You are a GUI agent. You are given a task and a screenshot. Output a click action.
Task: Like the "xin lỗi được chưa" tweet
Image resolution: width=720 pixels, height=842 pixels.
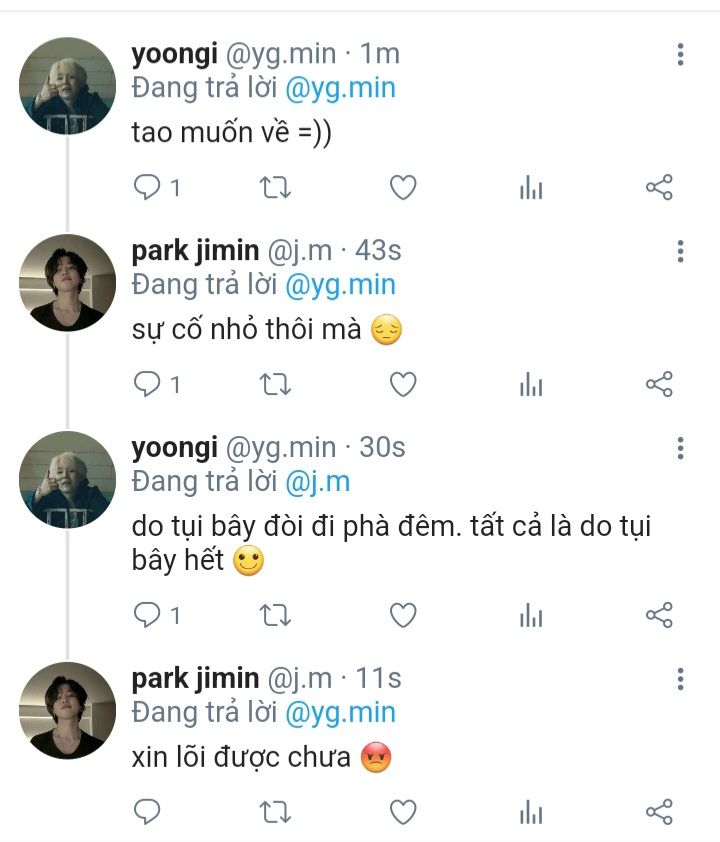(402, 811)
